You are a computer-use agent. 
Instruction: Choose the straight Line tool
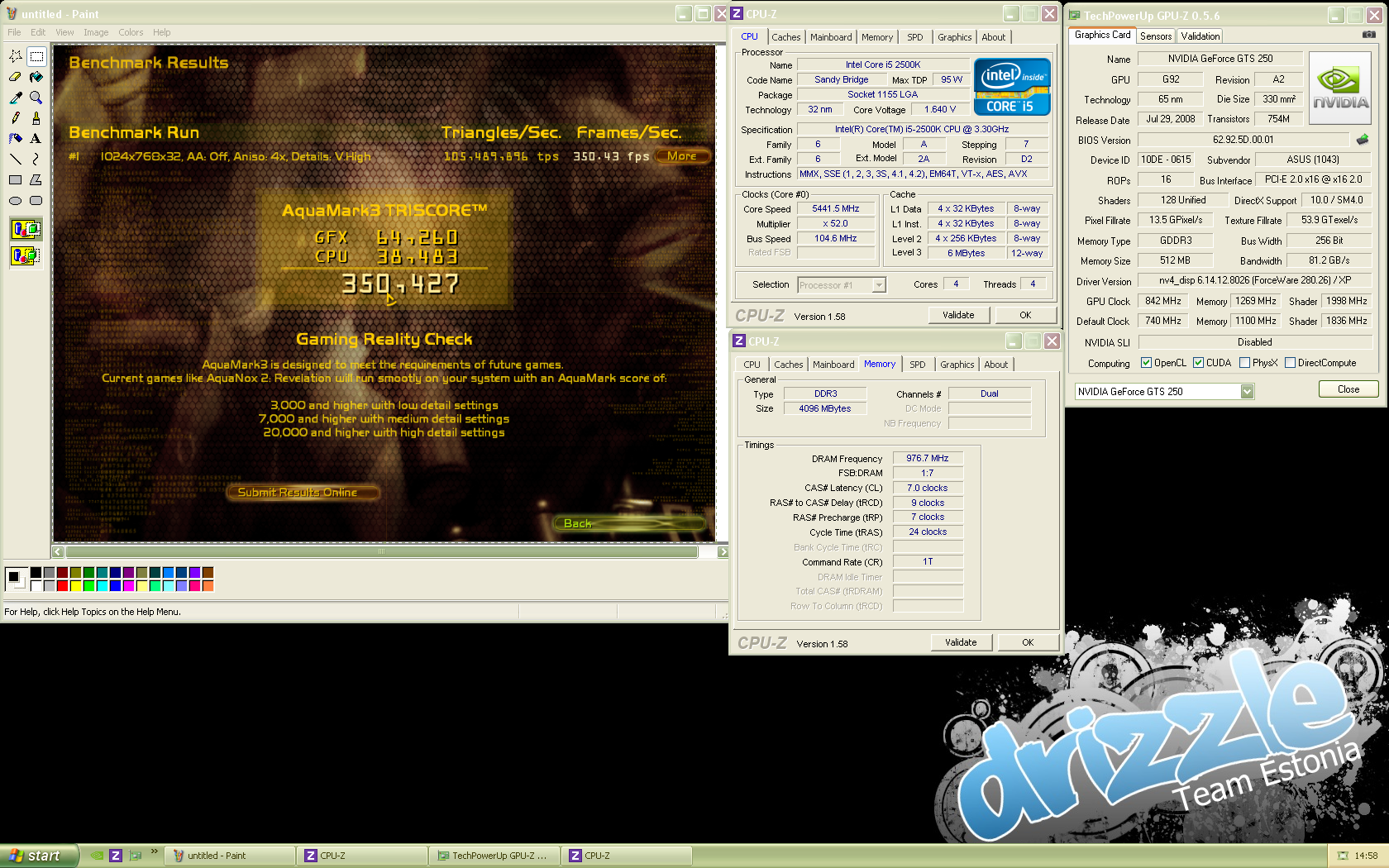click(x=16, y=160)
